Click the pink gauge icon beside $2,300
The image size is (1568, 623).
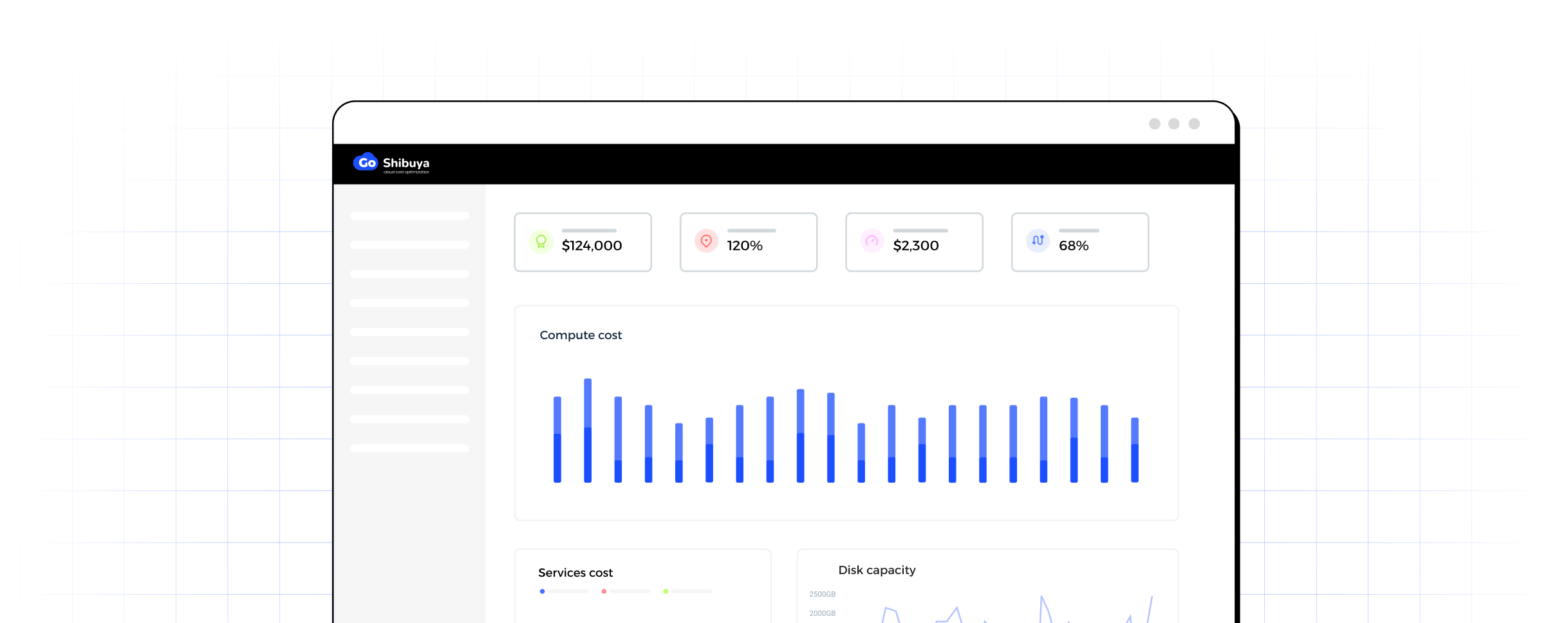point(872,241)
